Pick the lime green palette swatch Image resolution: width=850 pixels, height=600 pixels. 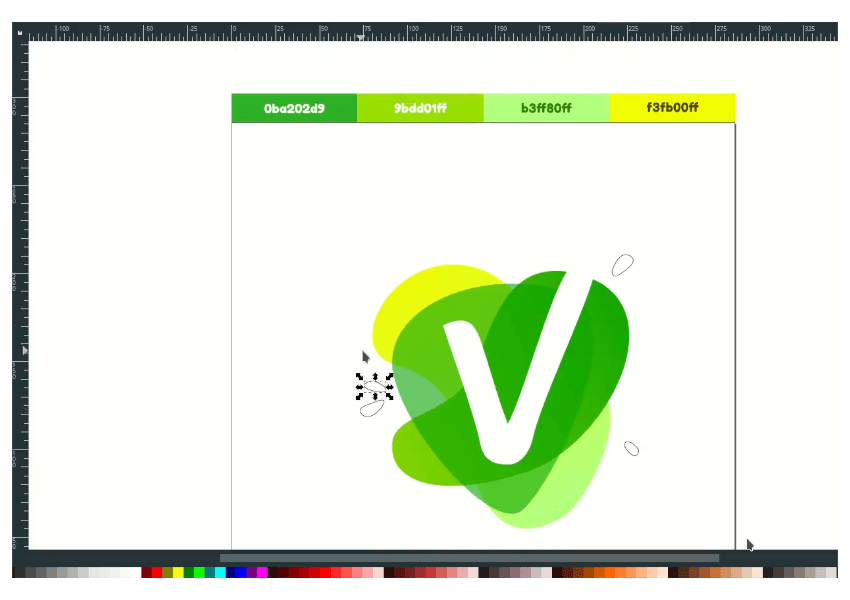(199, 572)
